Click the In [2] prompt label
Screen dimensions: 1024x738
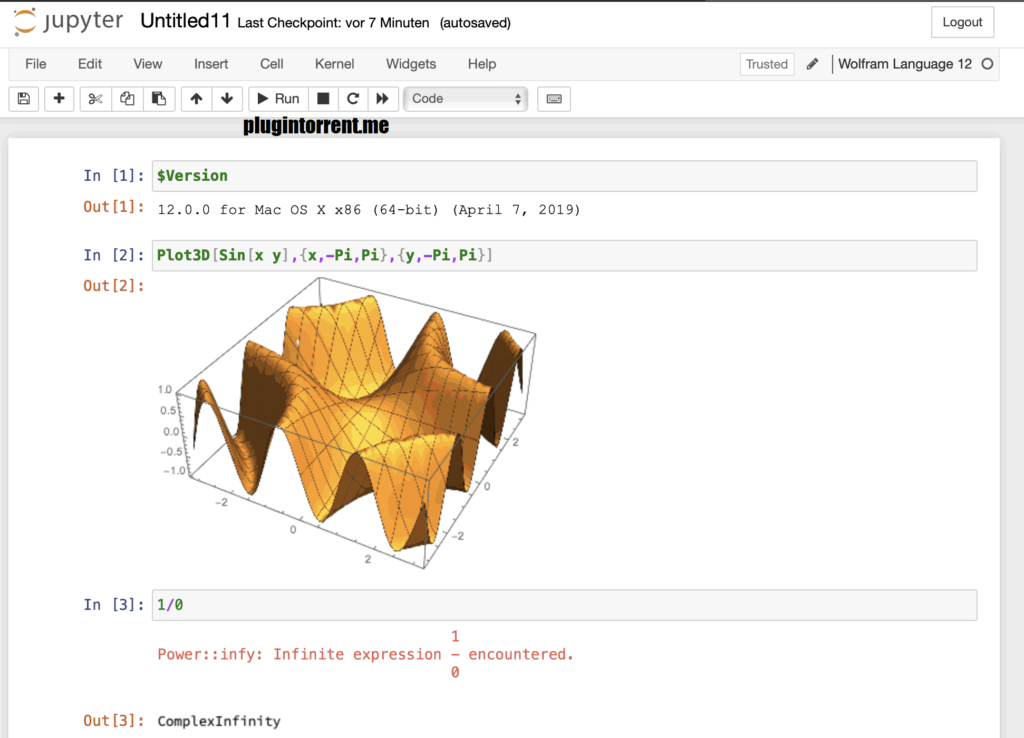(x=113, y=255)
